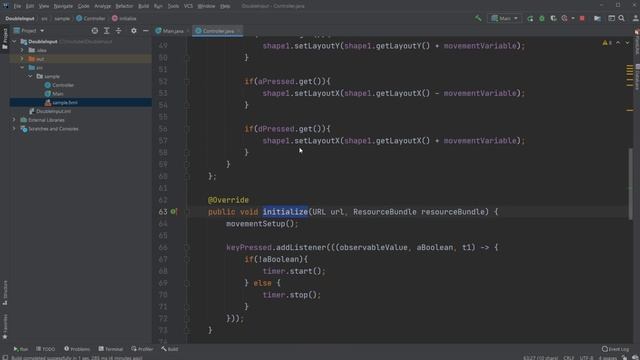640x360 pixels.
Task: Expand the out folder arrow
Action: point(22,59)
